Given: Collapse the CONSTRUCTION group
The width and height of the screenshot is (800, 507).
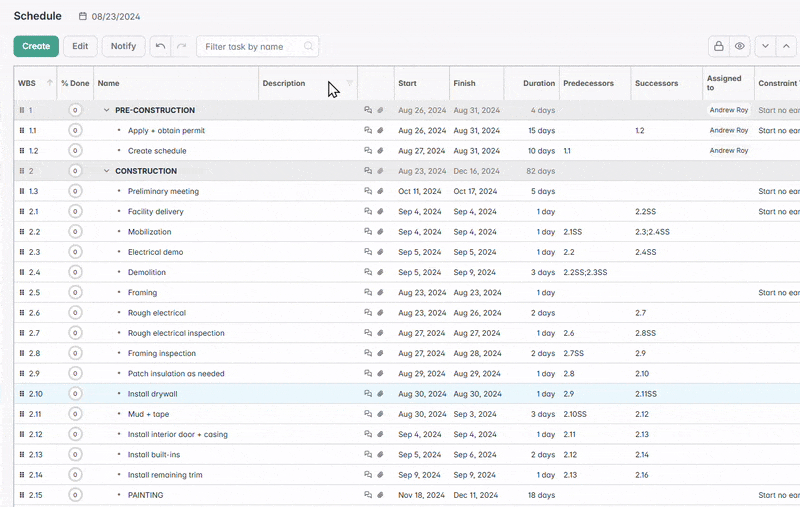Looking at the screenshot, I should pos(106,171).
